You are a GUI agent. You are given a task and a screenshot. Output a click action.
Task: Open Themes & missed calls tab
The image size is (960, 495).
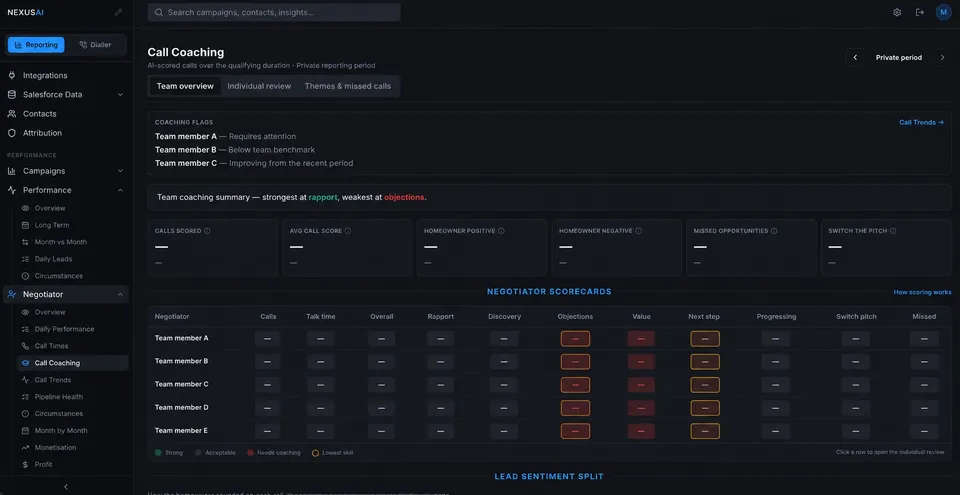click(x=348, y=86)
